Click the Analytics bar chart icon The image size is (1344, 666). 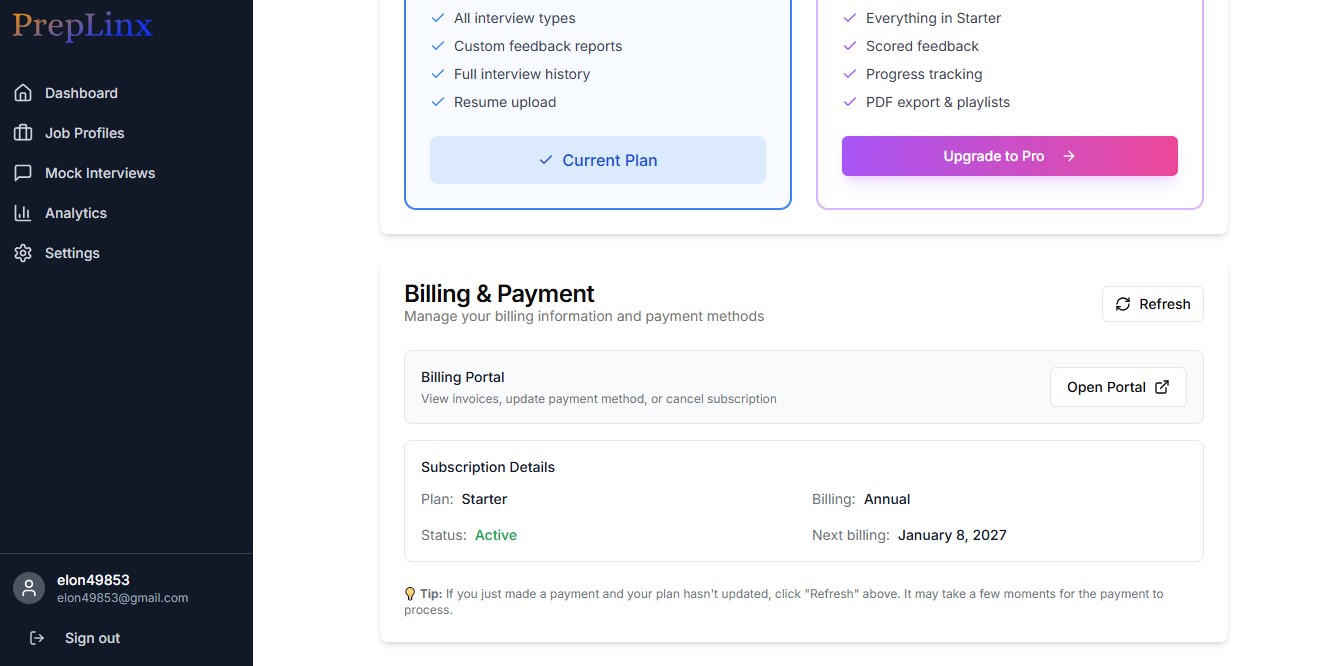(23, 213)
